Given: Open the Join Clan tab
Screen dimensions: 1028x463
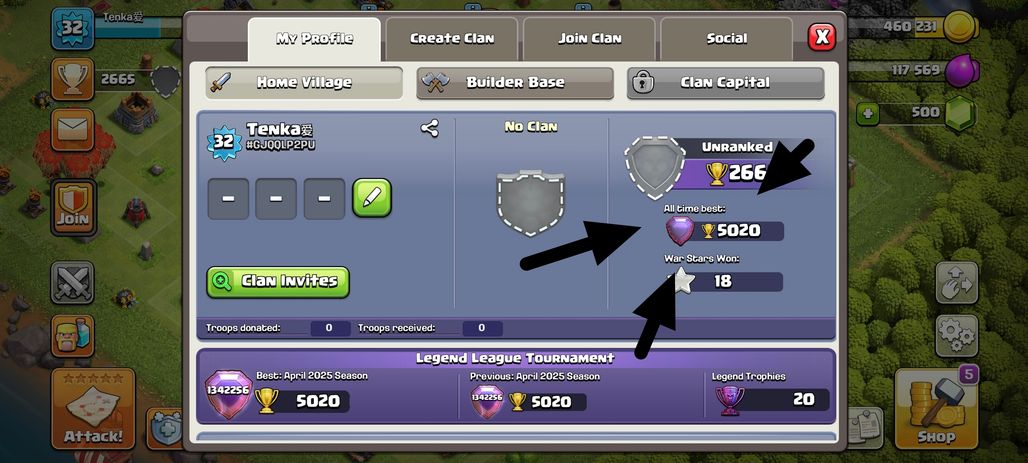Looking at the screenshot, I should 589,39.
